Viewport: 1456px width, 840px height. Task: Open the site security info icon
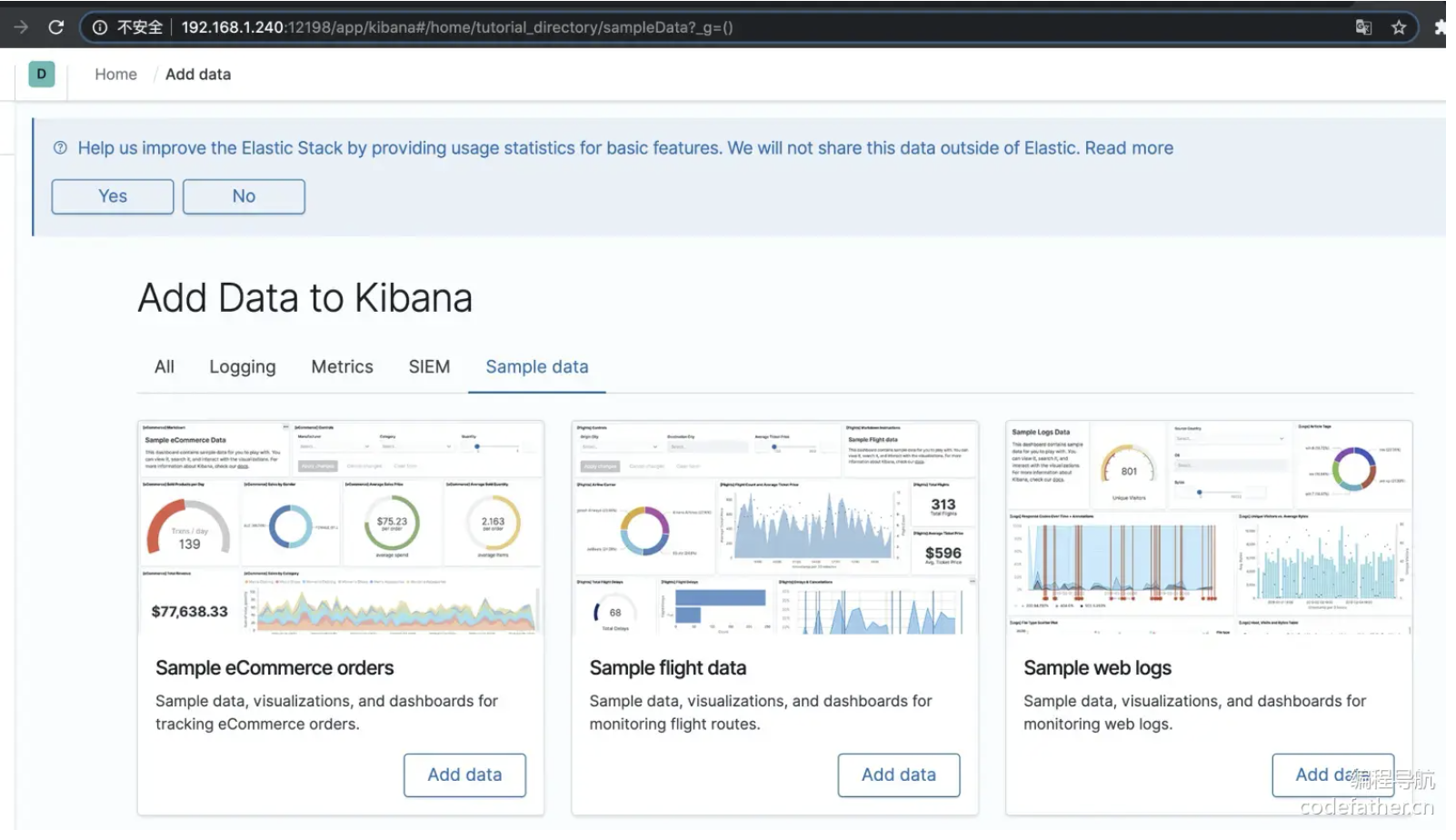[x=100, y=27]
